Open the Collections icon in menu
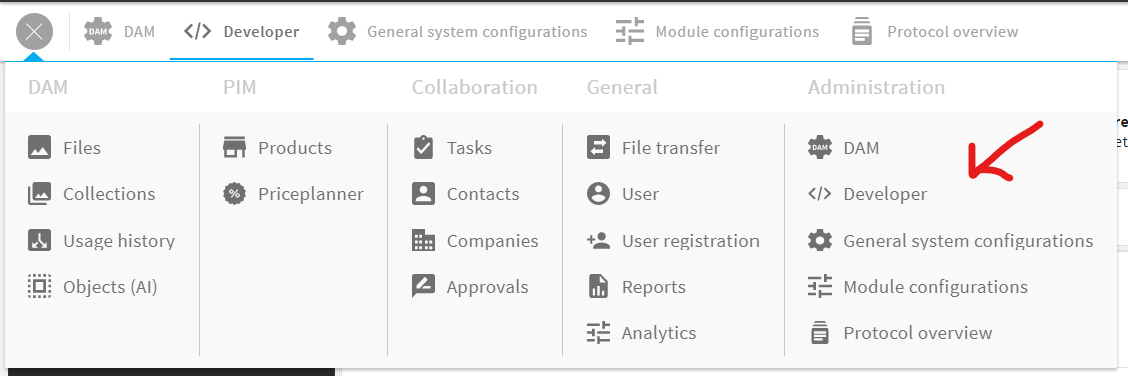 coord(40,194)
